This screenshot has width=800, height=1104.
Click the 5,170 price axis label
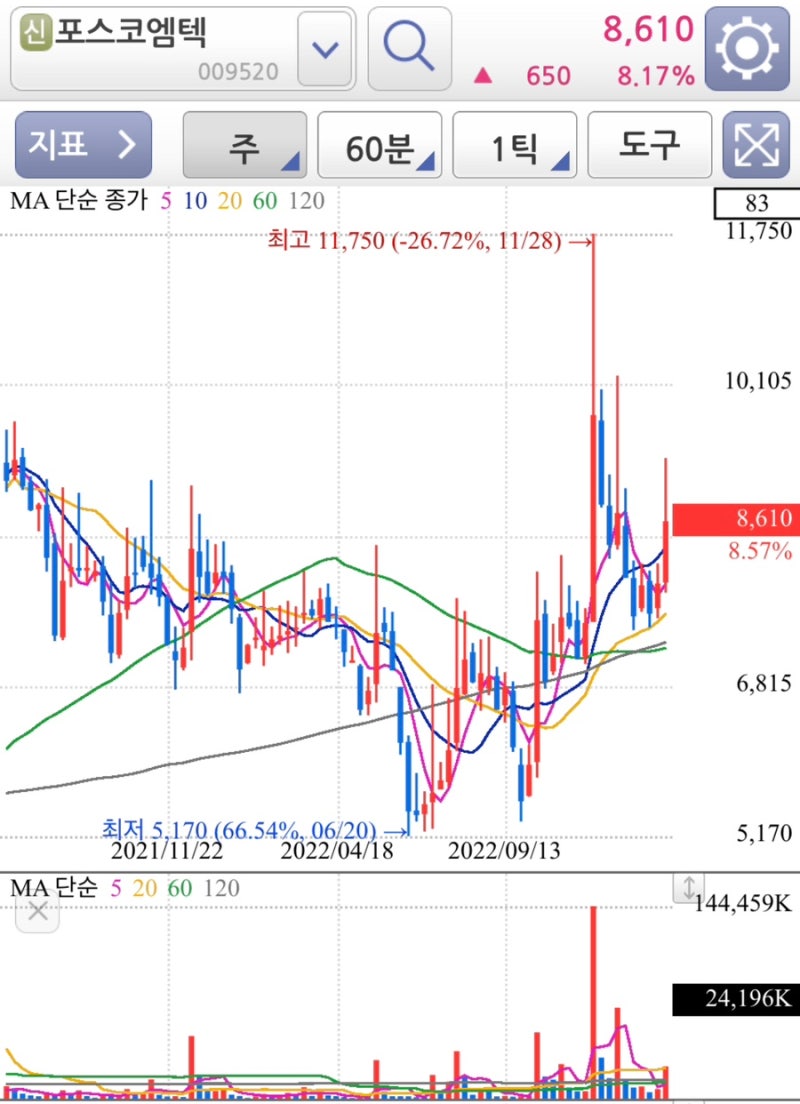point(764,834)
